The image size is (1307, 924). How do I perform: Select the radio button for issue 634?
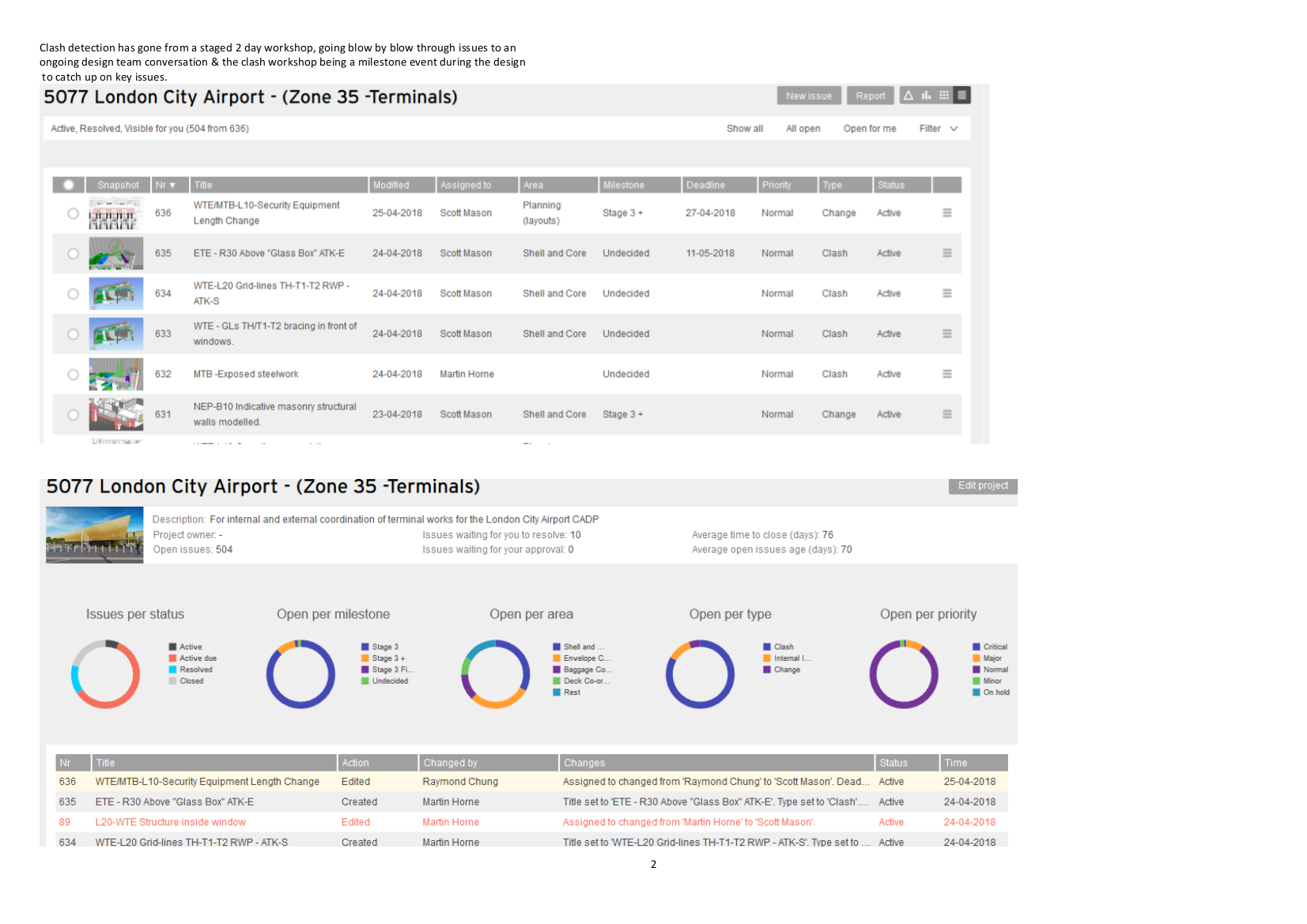tap(73, 294)
